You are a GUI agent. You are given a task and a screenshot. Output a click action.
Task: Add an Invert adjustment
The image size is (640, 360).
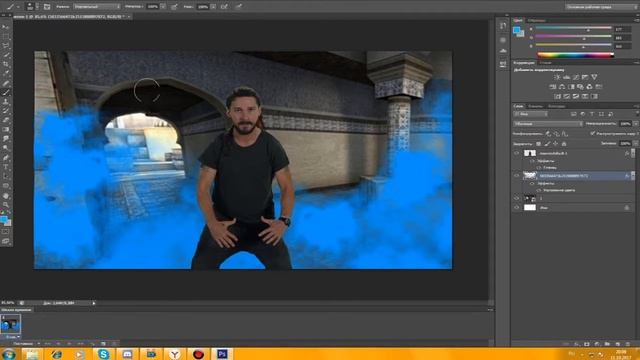558,96
